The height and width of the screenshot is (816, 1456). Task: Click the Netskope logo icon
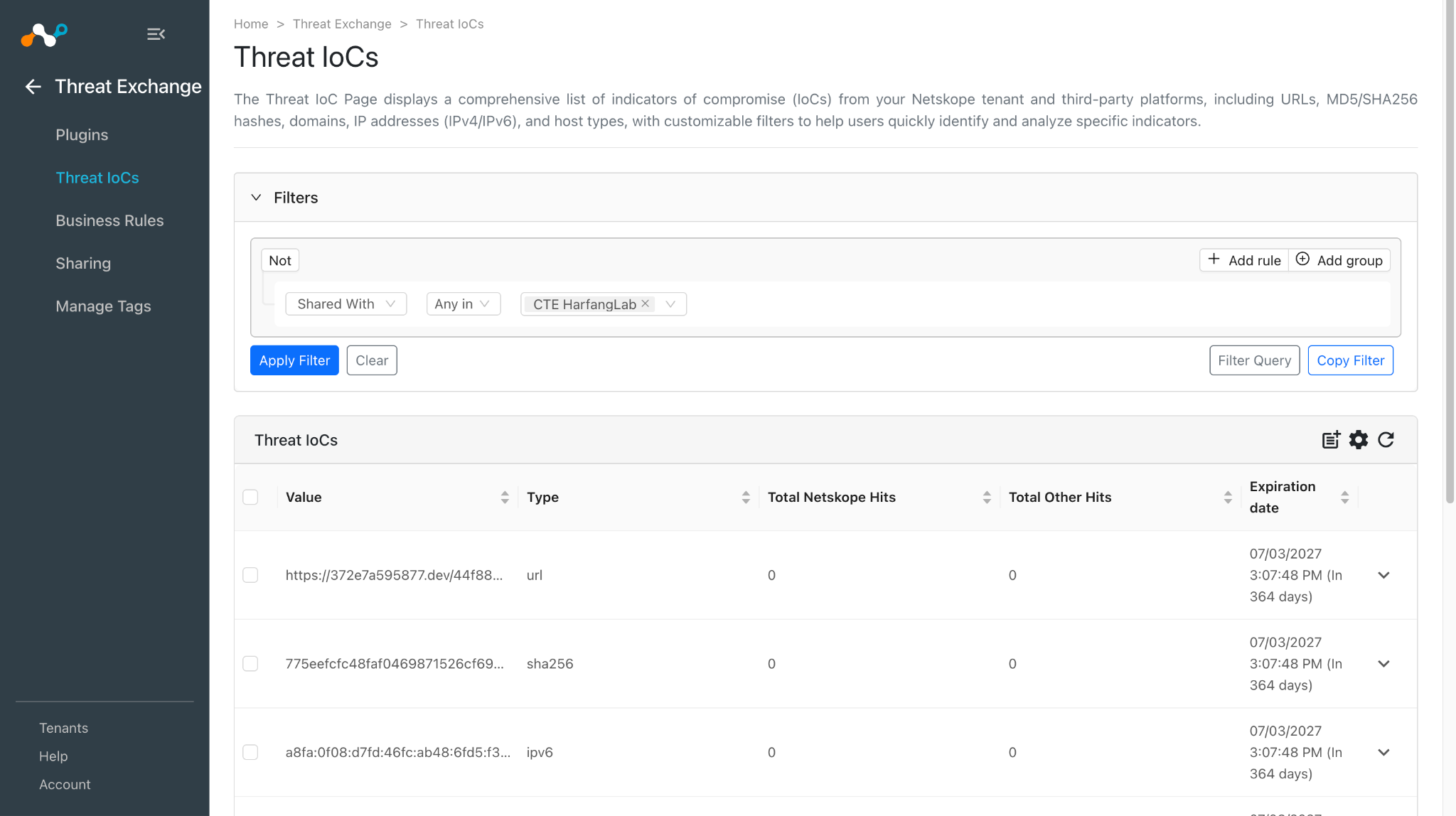coord(44,34)
